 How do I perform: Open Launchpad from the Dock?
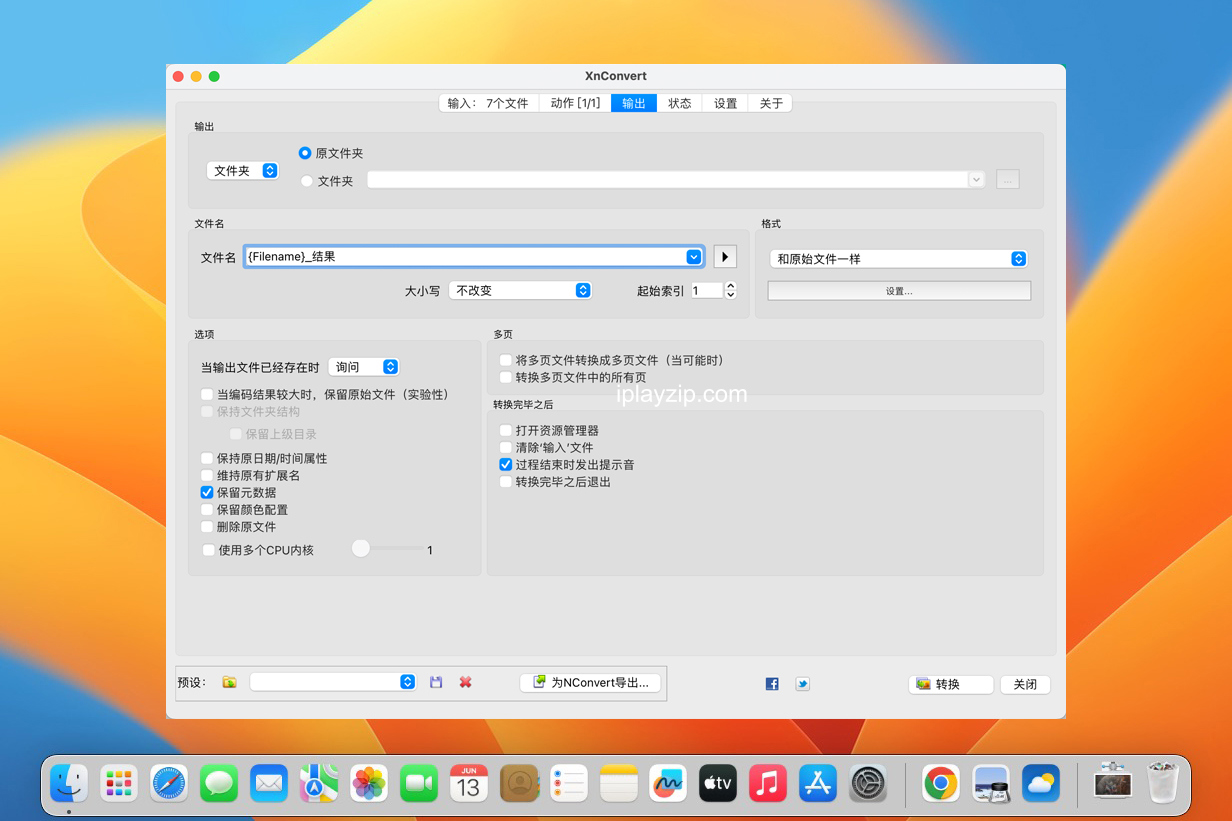click(119, 783)
